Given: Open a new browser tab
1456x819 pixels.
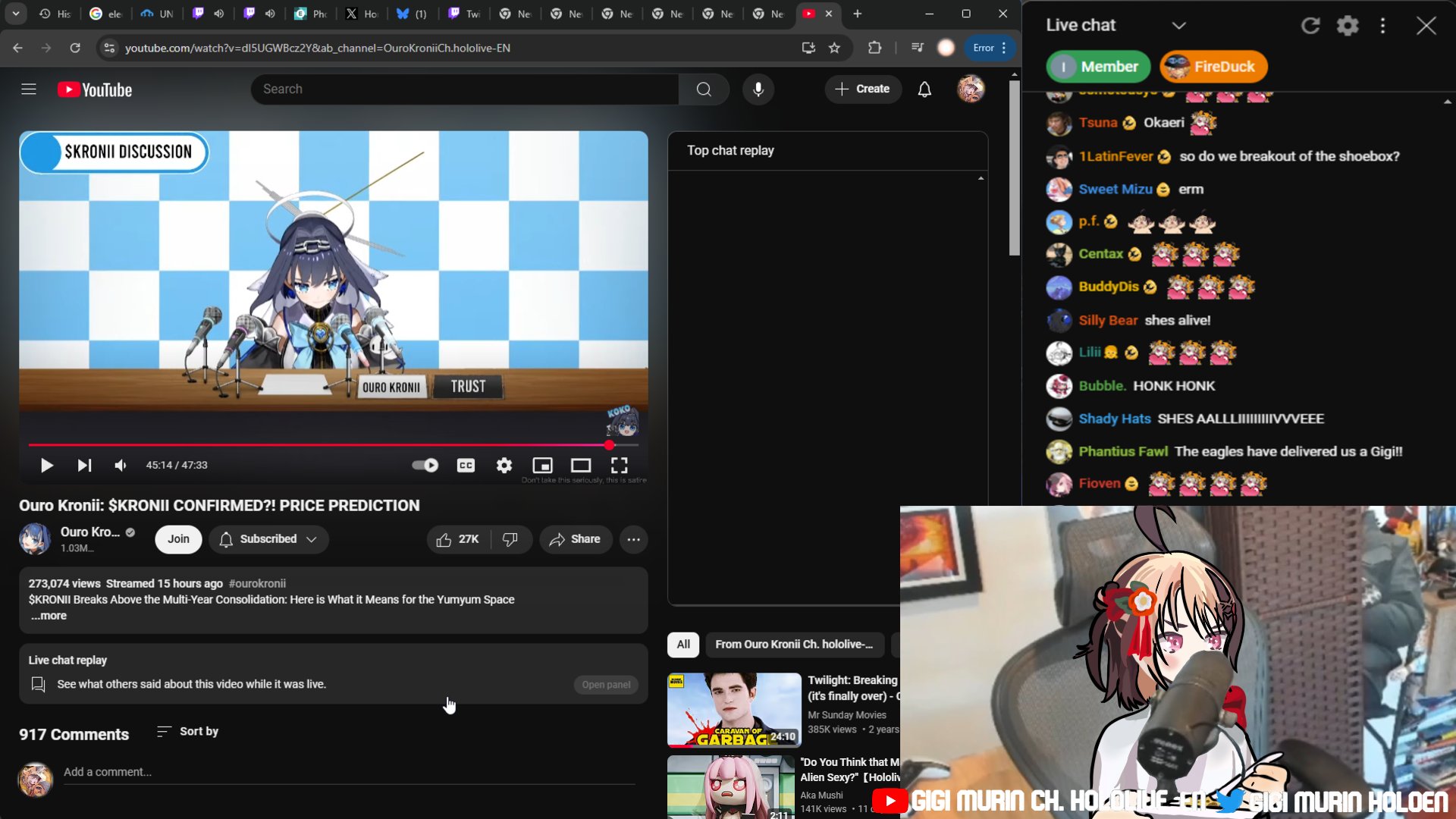Looking at the screenshot, I should (857, 14).
